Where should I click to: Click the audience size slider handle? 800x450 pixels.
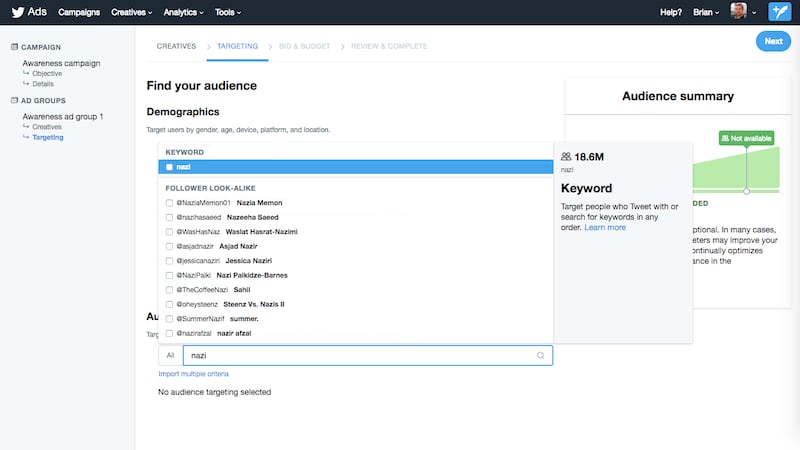(x=746, y=191)
